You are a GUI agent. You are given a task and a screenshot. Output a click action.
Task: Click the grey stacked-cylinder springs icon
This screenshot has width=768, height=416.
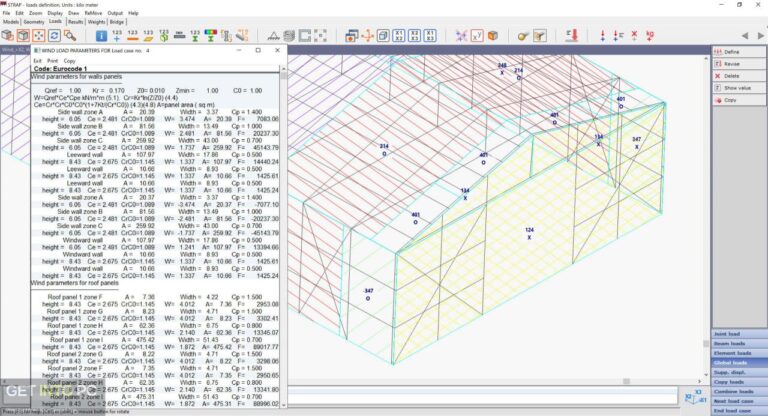pos(289,35)
